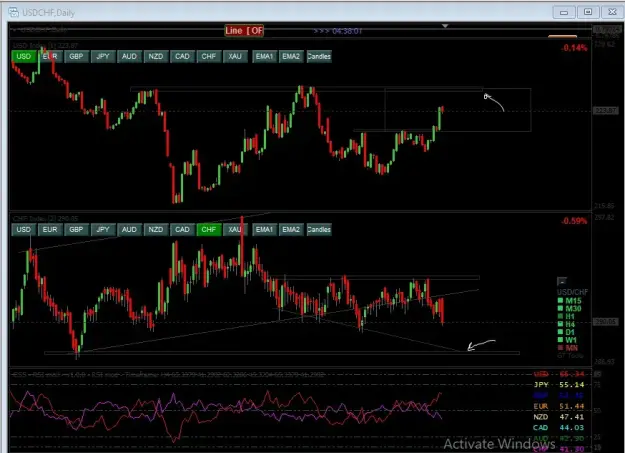Click the chart shift triangle marker at top
The width and height of the screenshot is (625, 453).
445,26
